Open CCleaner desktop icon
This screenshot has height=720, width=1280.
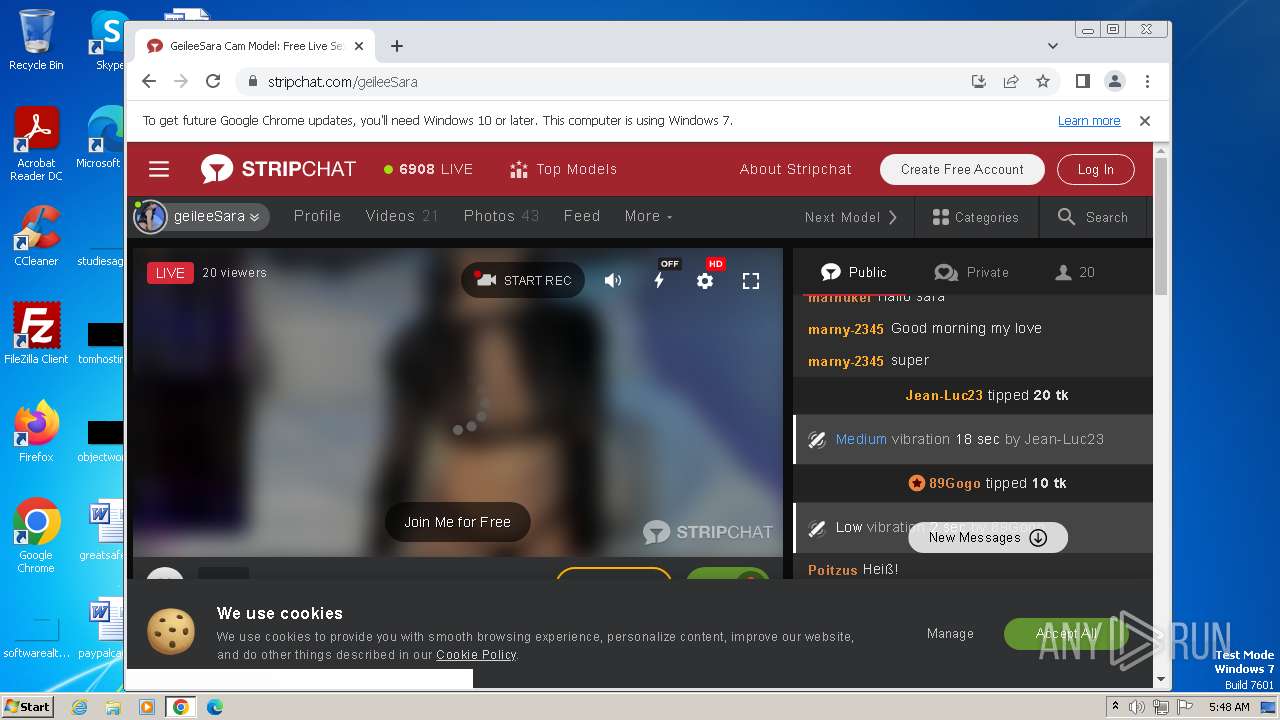coord(36,236)
